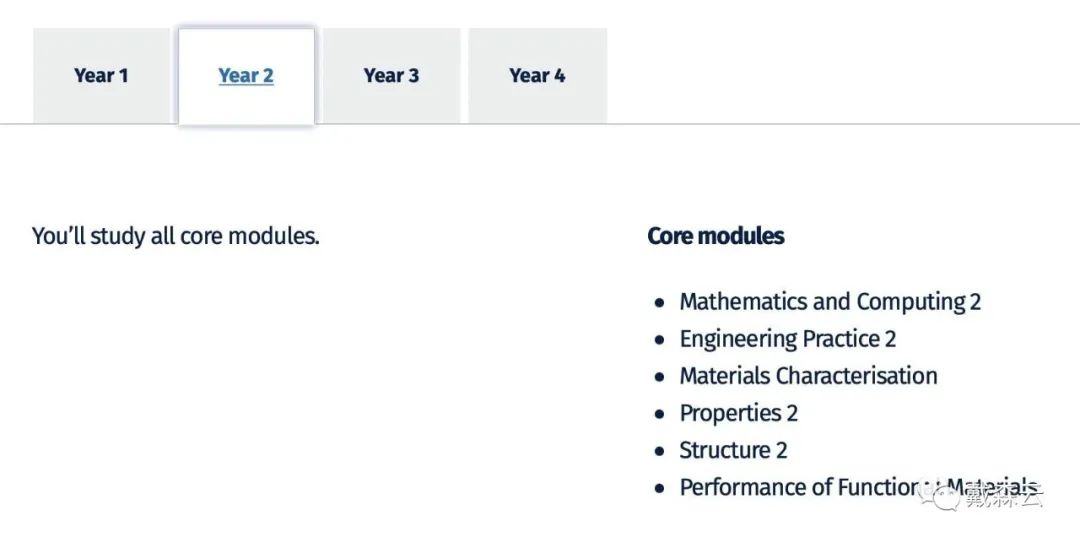Select the Structure 2 module

733,451
